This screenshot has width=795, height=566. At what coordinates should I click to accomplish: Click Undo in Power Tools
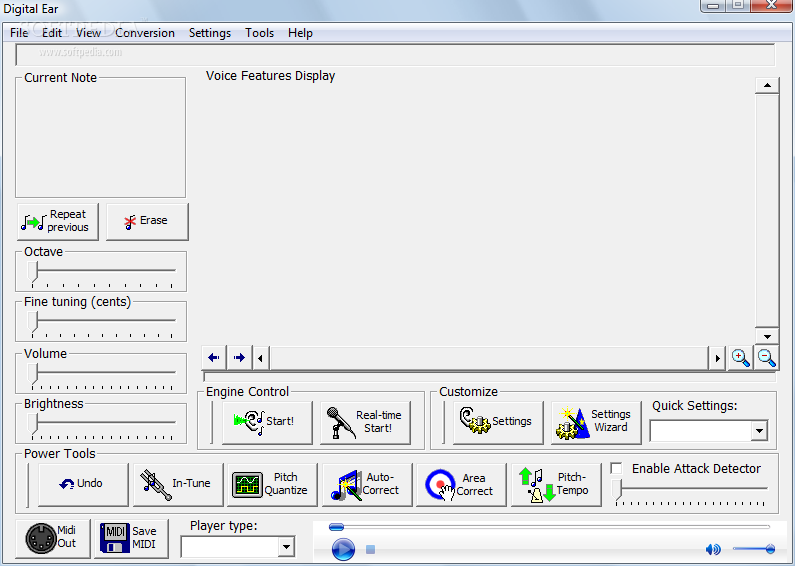pos(83,484)
